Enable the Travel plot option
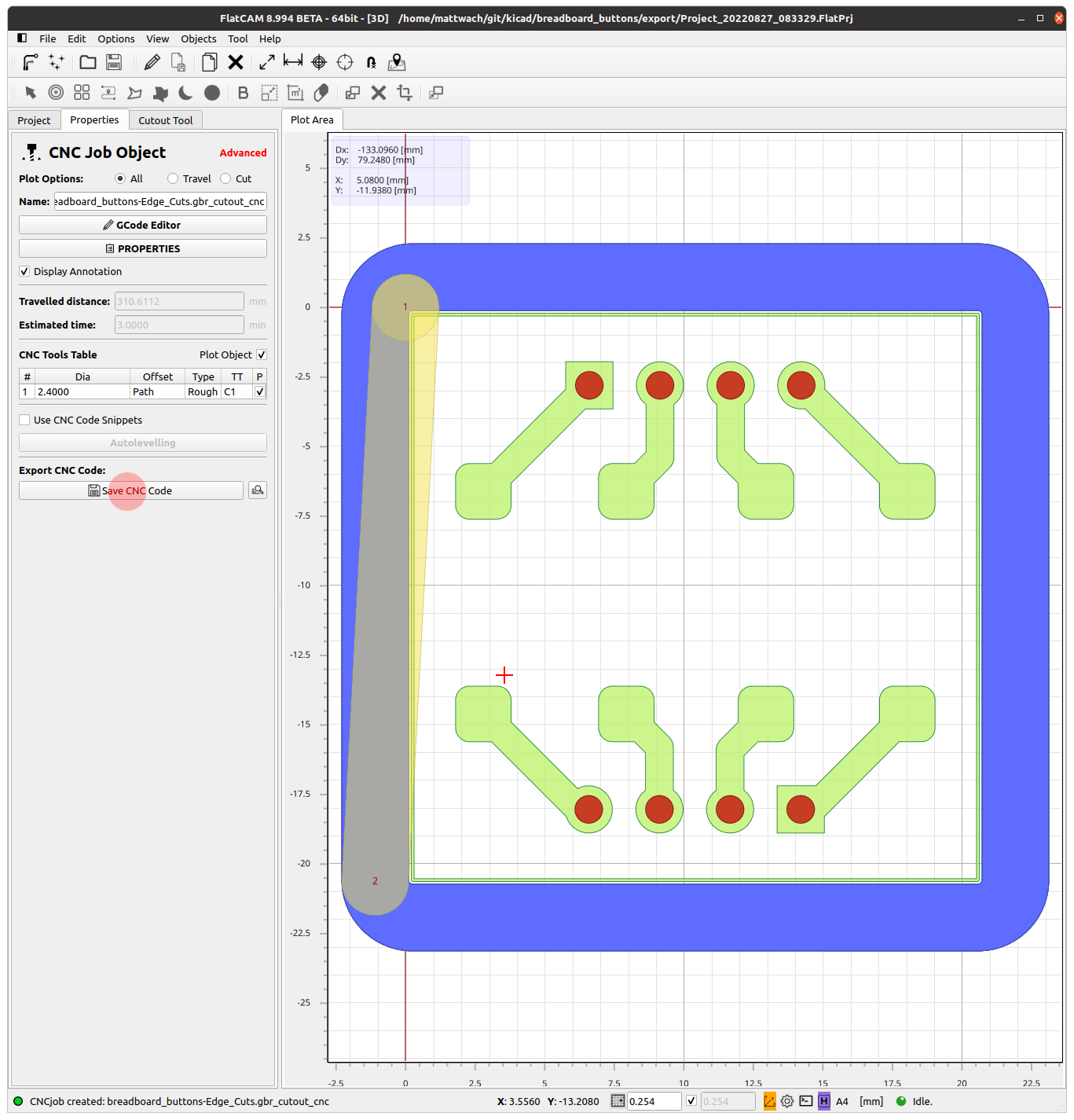Image resolution: width=1074 pixels, height=1120 pixels. (173, 178)
